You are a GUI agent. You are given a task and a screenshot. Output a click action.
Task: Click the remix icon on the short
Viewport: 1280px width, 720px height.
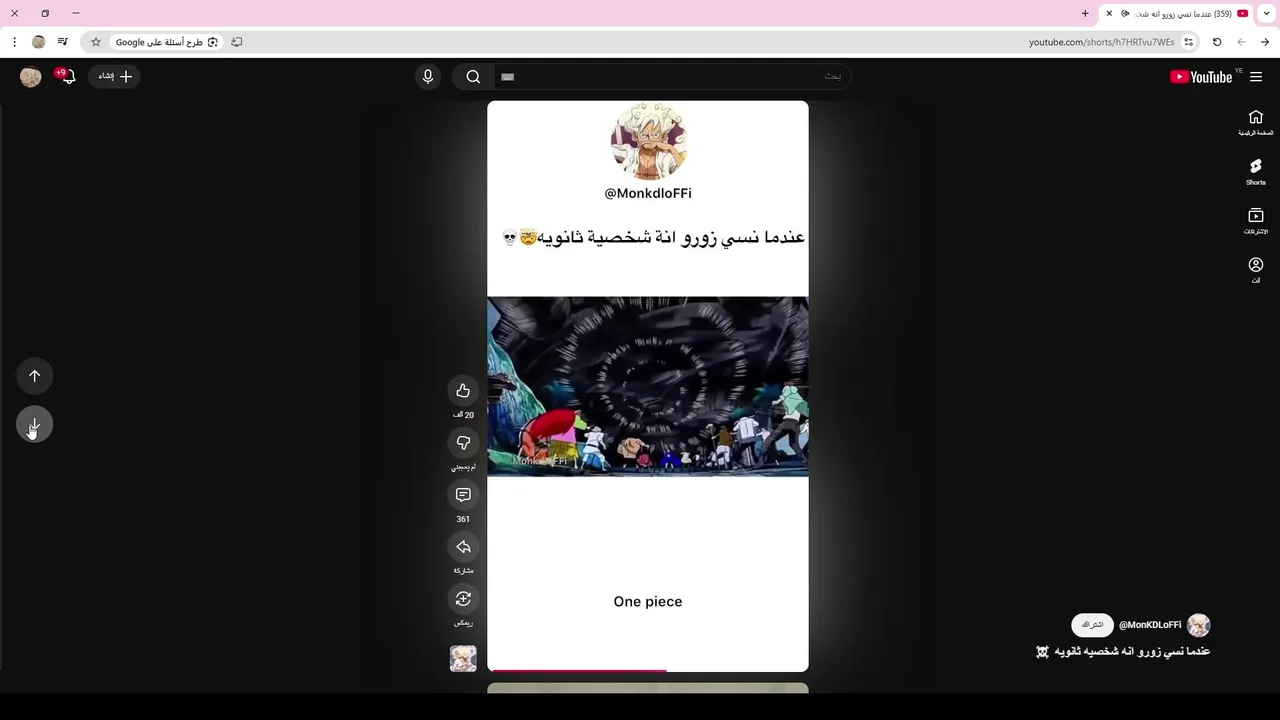(463, 599)
